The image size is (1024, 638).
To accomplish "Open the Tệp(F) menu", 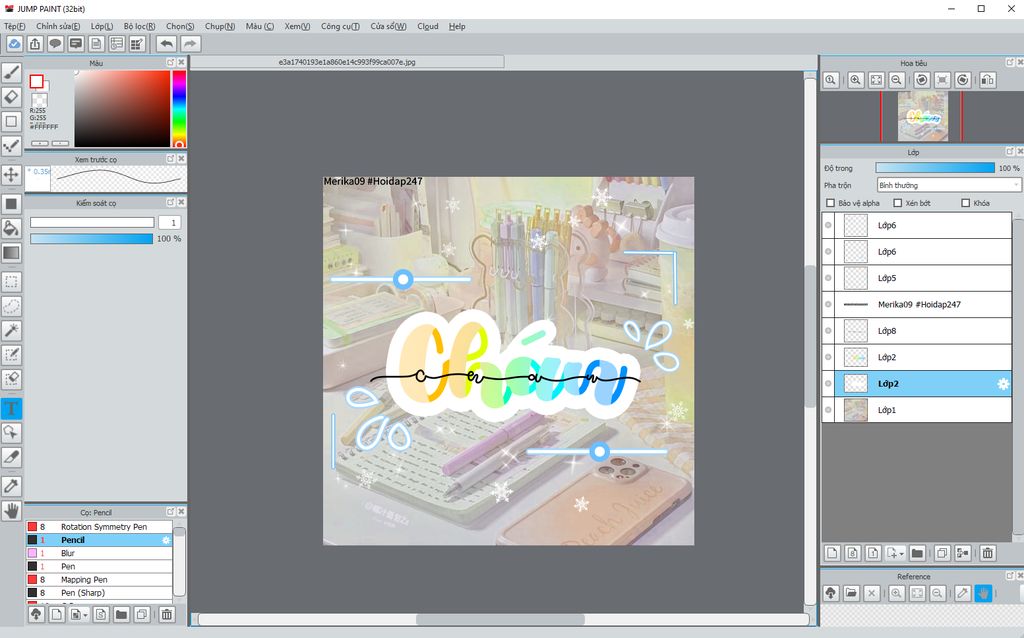I will click(14, 26).
